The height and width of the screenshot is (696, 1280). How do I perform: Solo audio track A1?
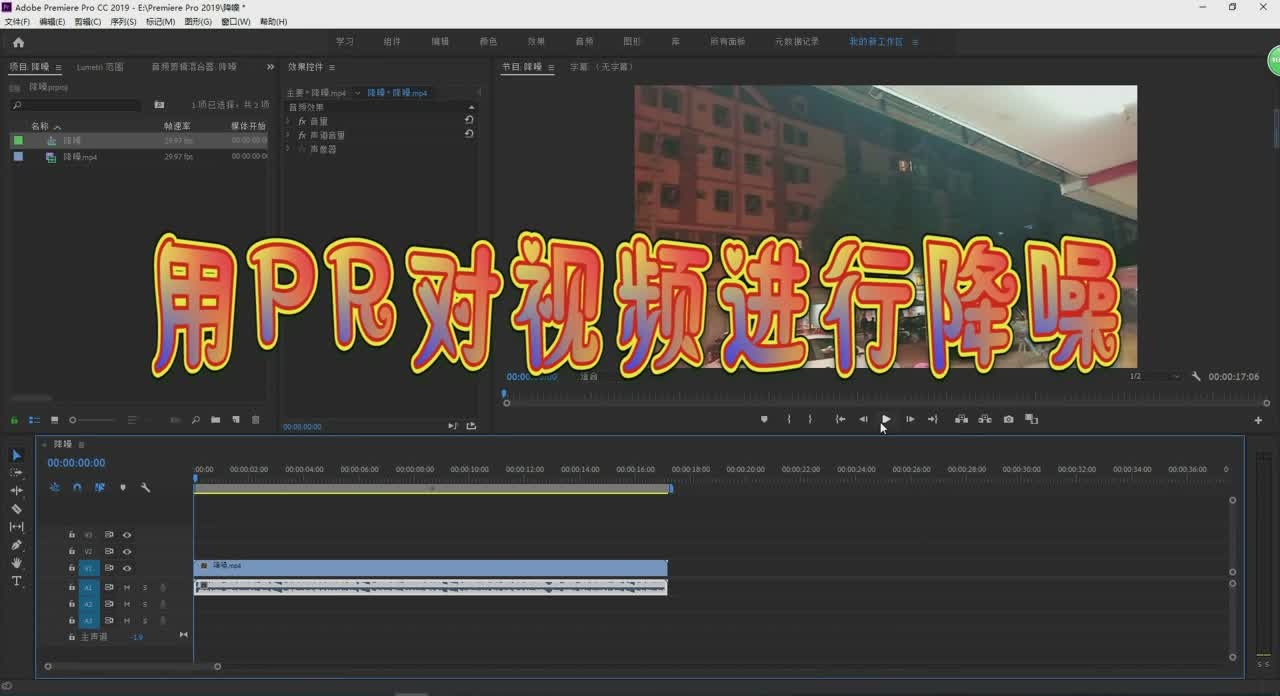click(144, 588)
